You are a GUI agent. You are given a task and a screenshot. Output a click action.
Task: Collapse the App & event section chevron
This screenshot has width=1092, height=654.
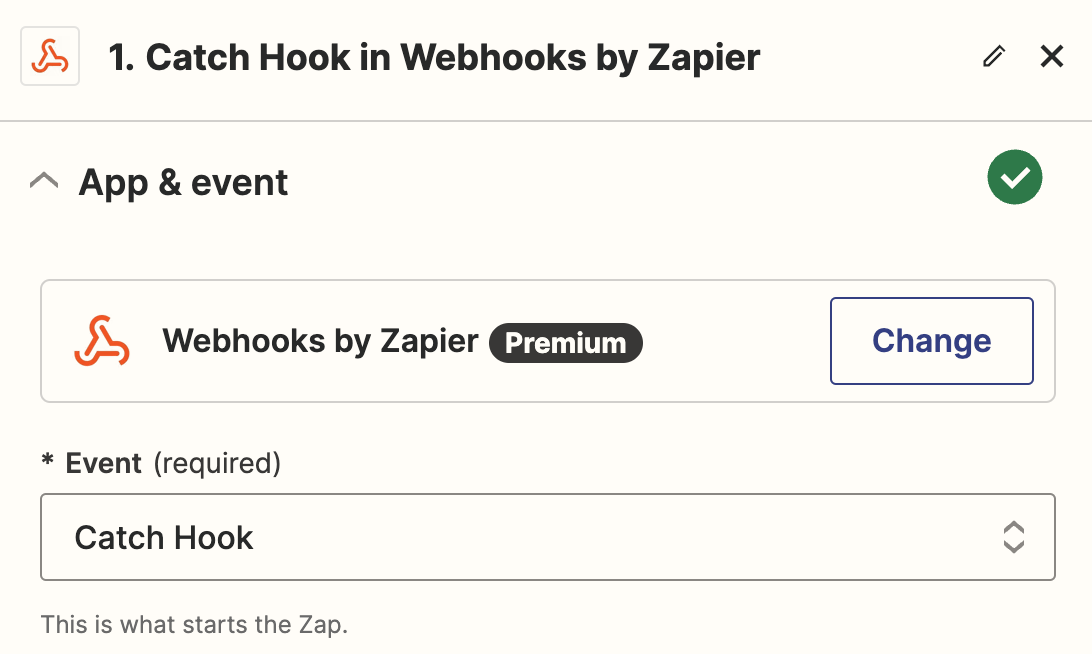(x=44, y=182)
